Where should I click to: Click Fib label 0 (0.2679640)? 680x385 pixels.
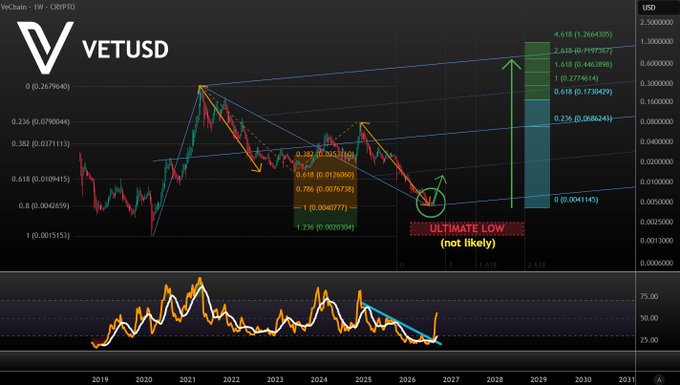[x=47, y=86]
